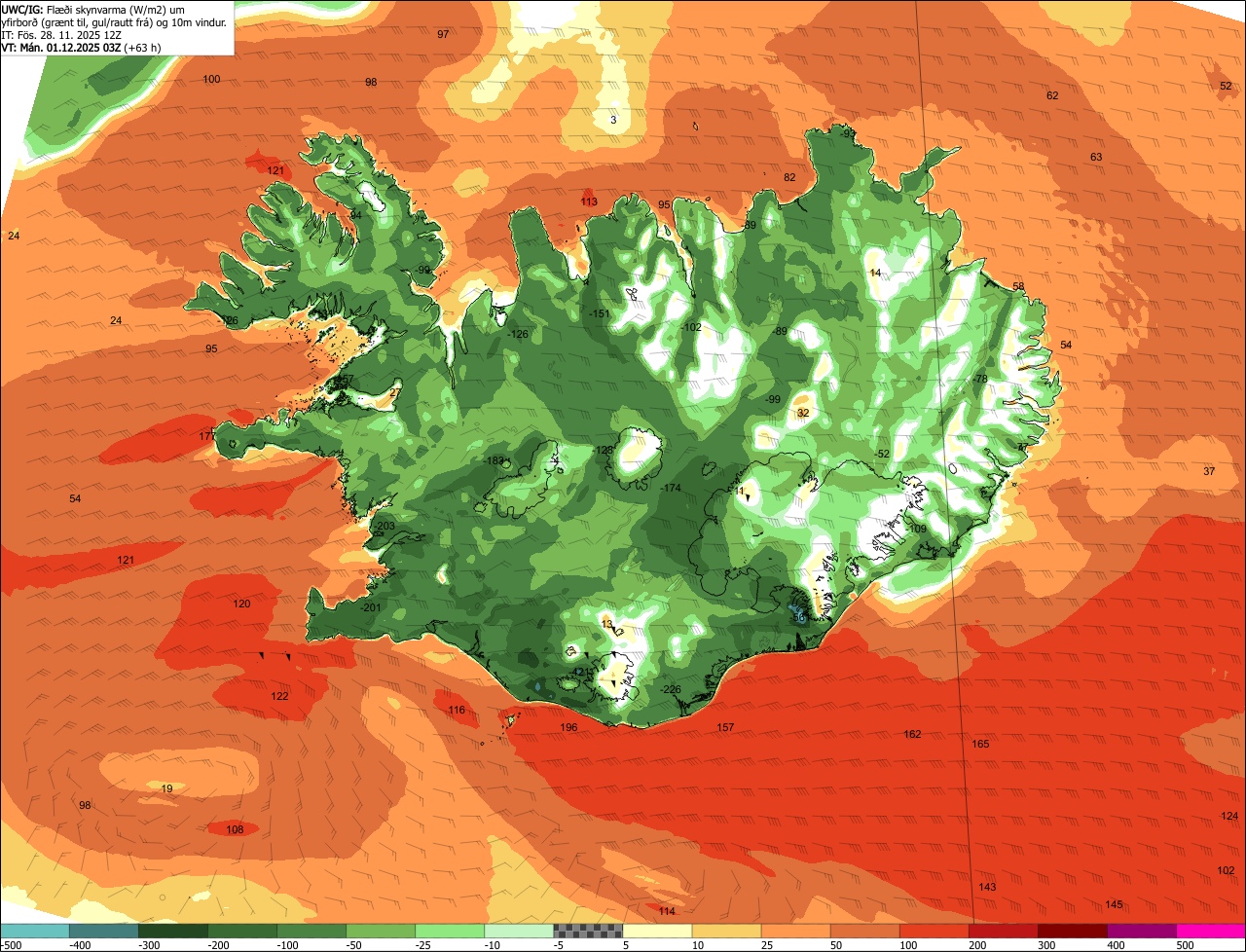1246x952 pixels.
Task: Click the legend swatch between -100 and -50
Action: click(311, 931)
